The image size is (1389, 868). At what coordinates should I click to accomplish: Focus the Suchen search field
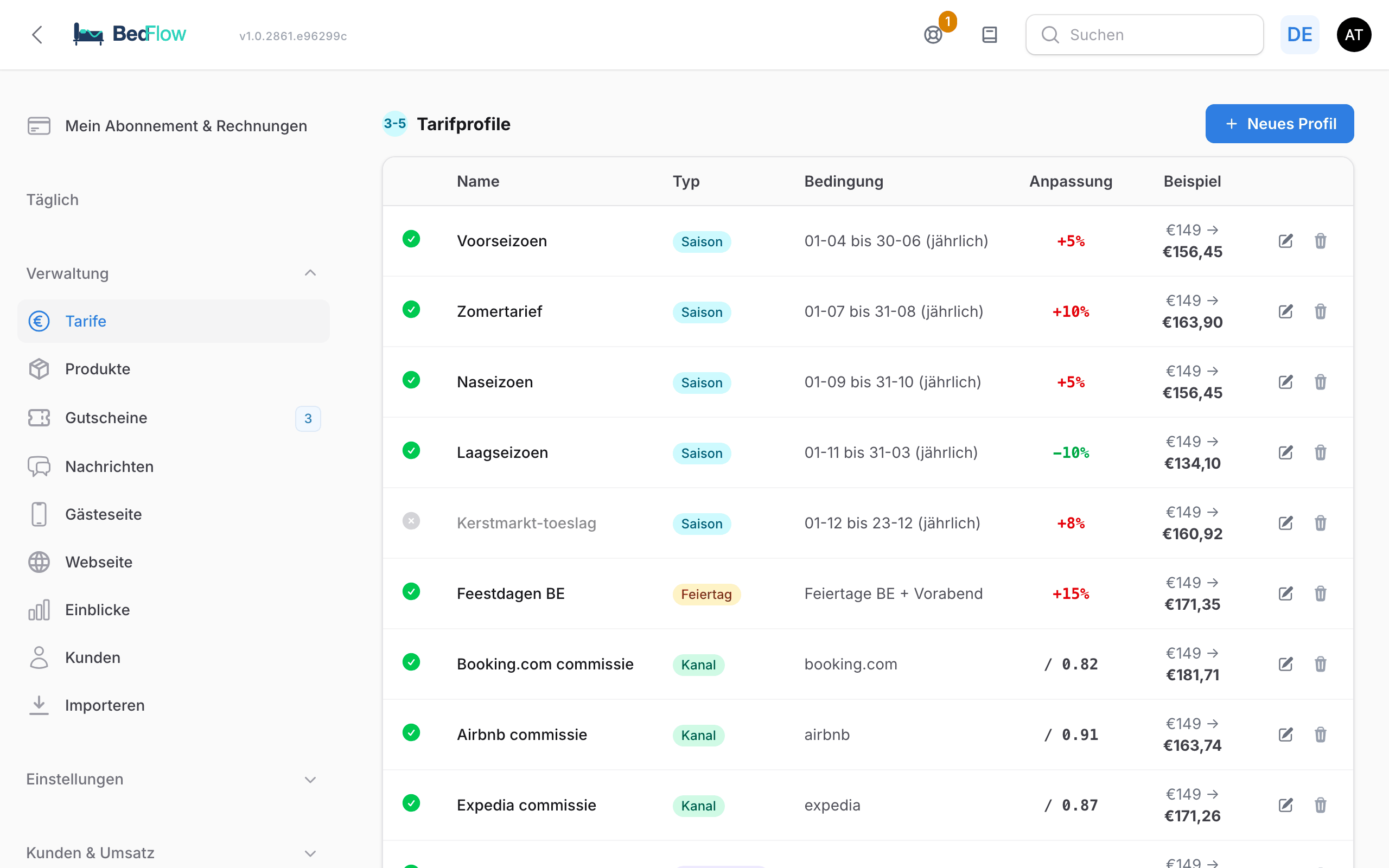(1144, 35)
